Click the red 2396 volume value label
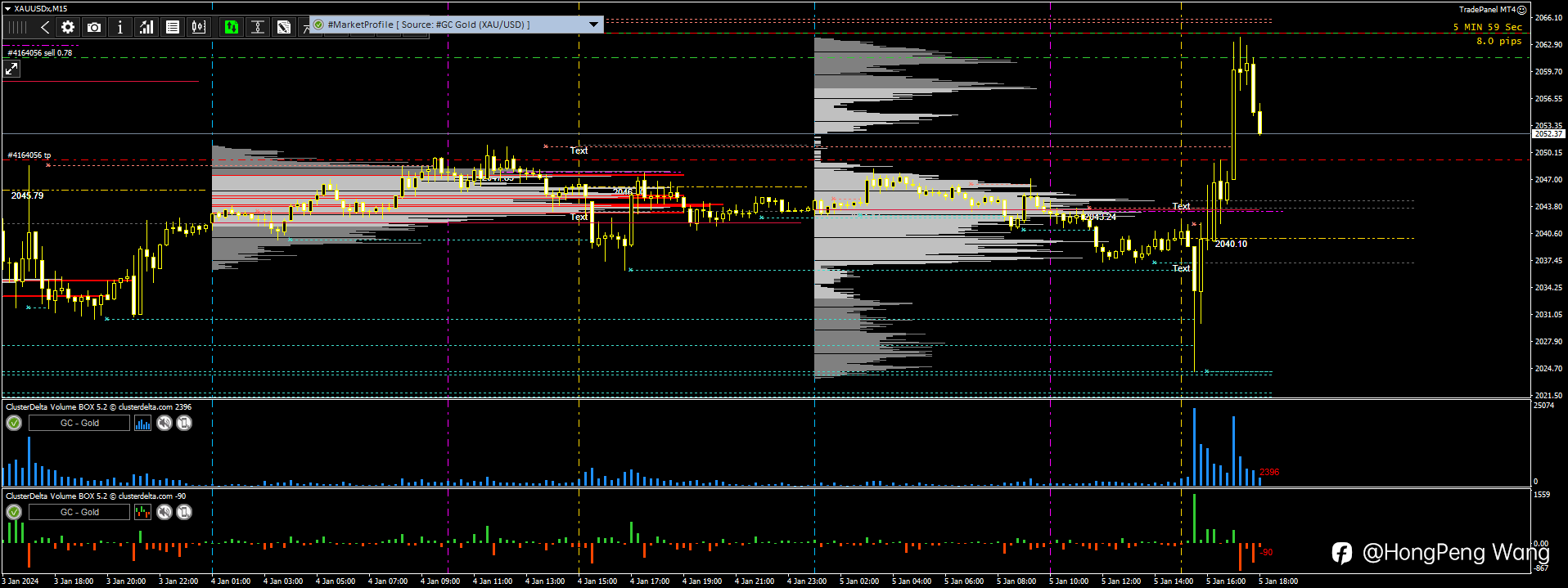The width and height of the screenshot is (1568, 588). pyautogui.click(x=1269, y=472)
